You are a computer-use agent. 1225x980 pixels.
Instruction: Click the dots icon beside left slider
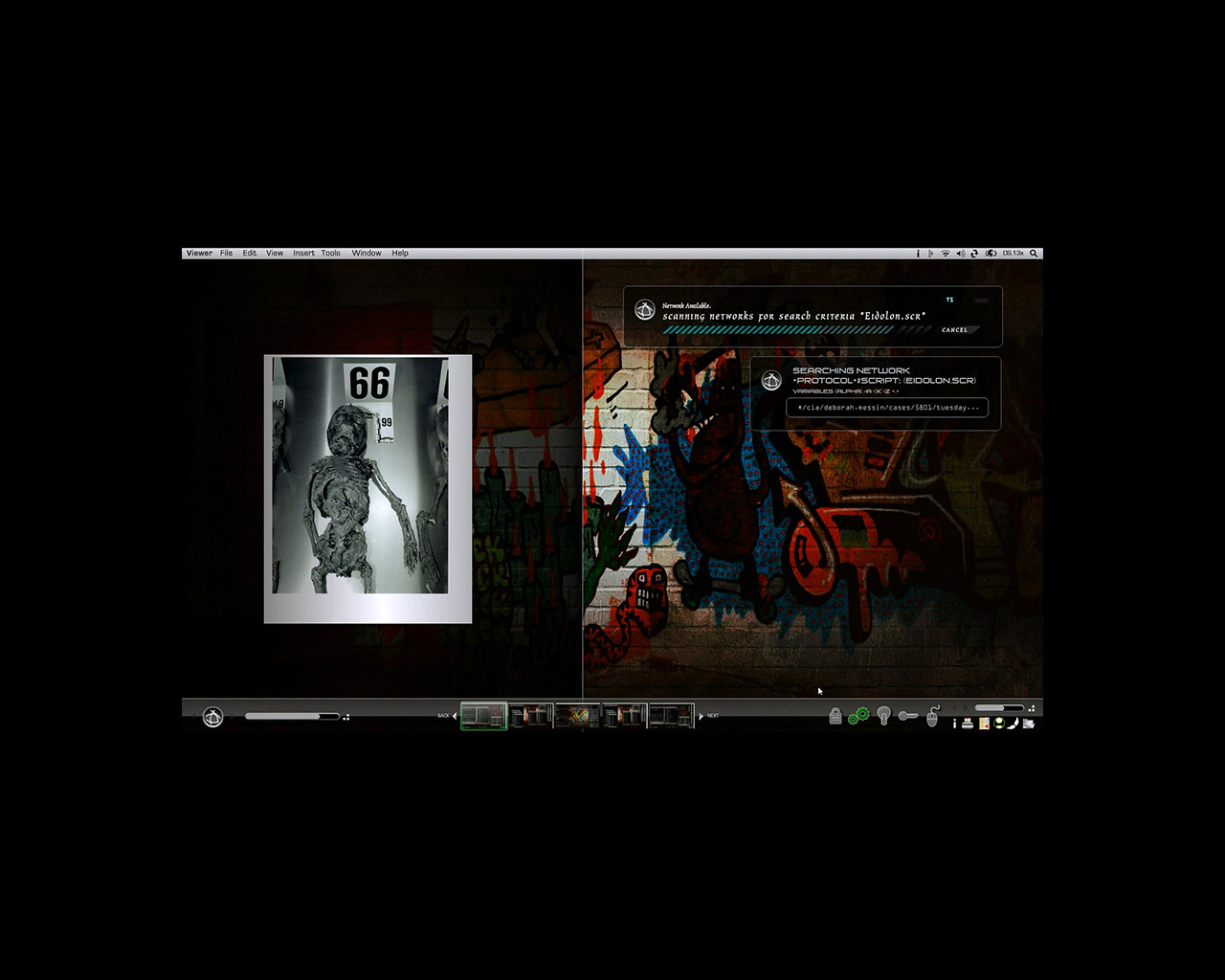pyautogui.click(x=346, y=717)
